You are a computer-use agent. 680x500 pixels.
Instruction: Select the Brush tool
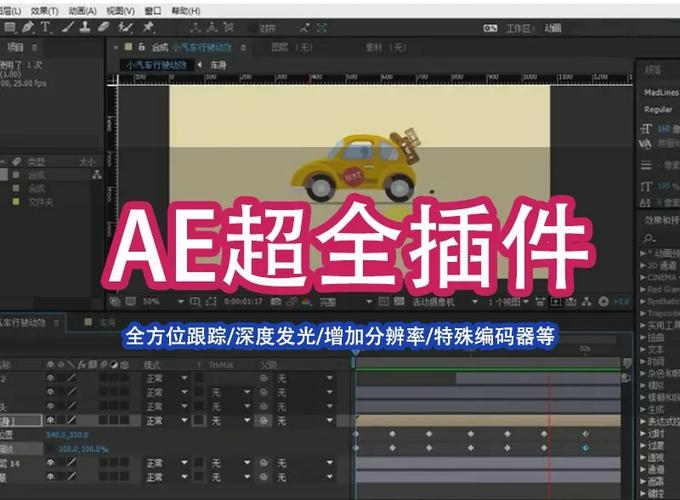pos(67,27)
